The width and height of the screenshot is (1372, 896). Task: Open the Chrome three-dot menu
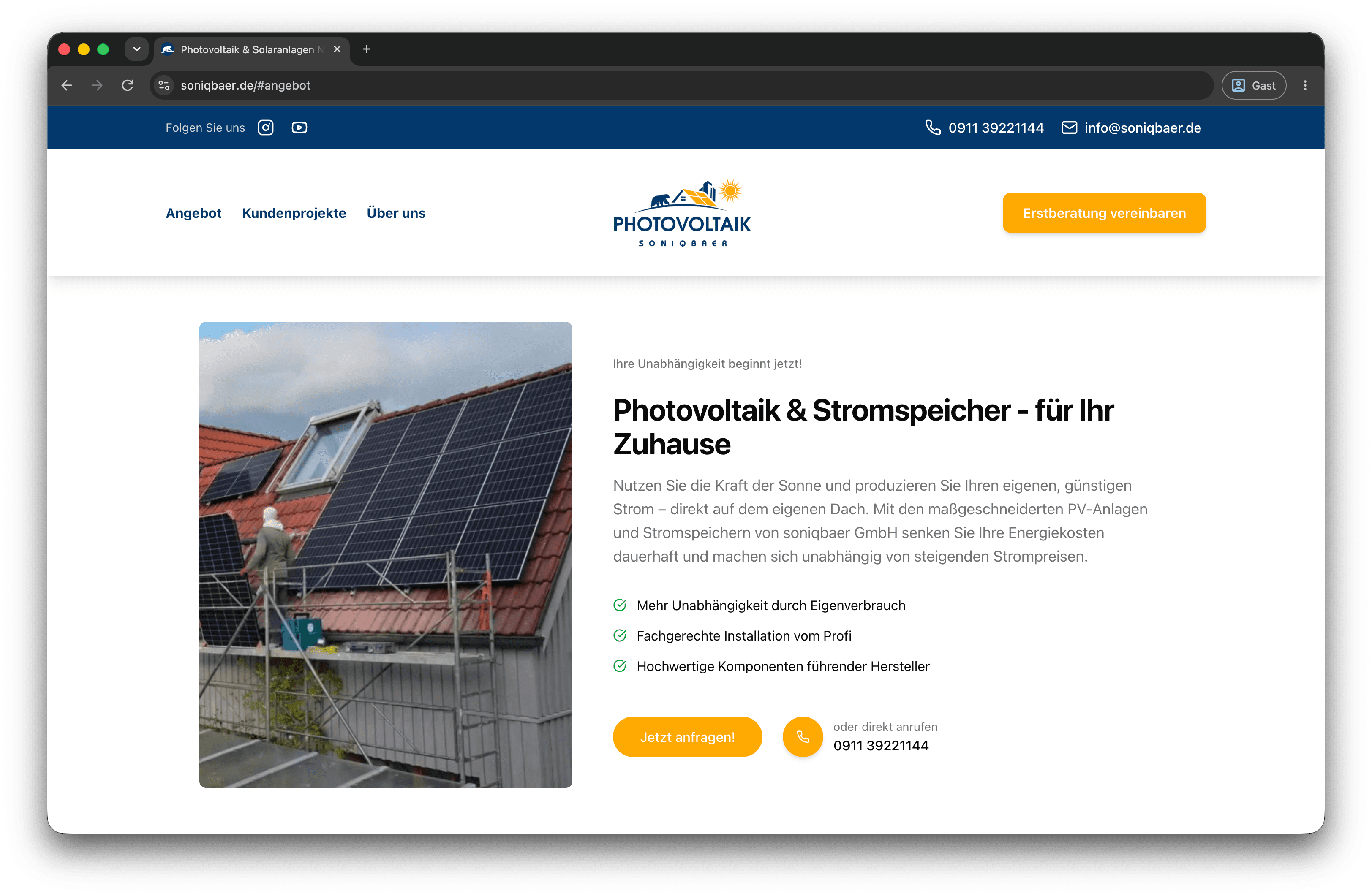click(x=1305, y=85)
